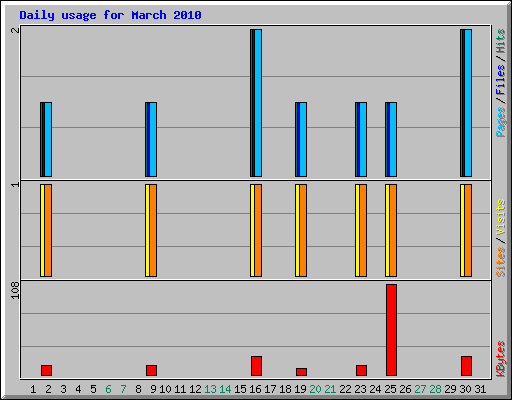Click the day '25' label on the bottom axis
Screen dimensions: 512x400
pos(390,389)
